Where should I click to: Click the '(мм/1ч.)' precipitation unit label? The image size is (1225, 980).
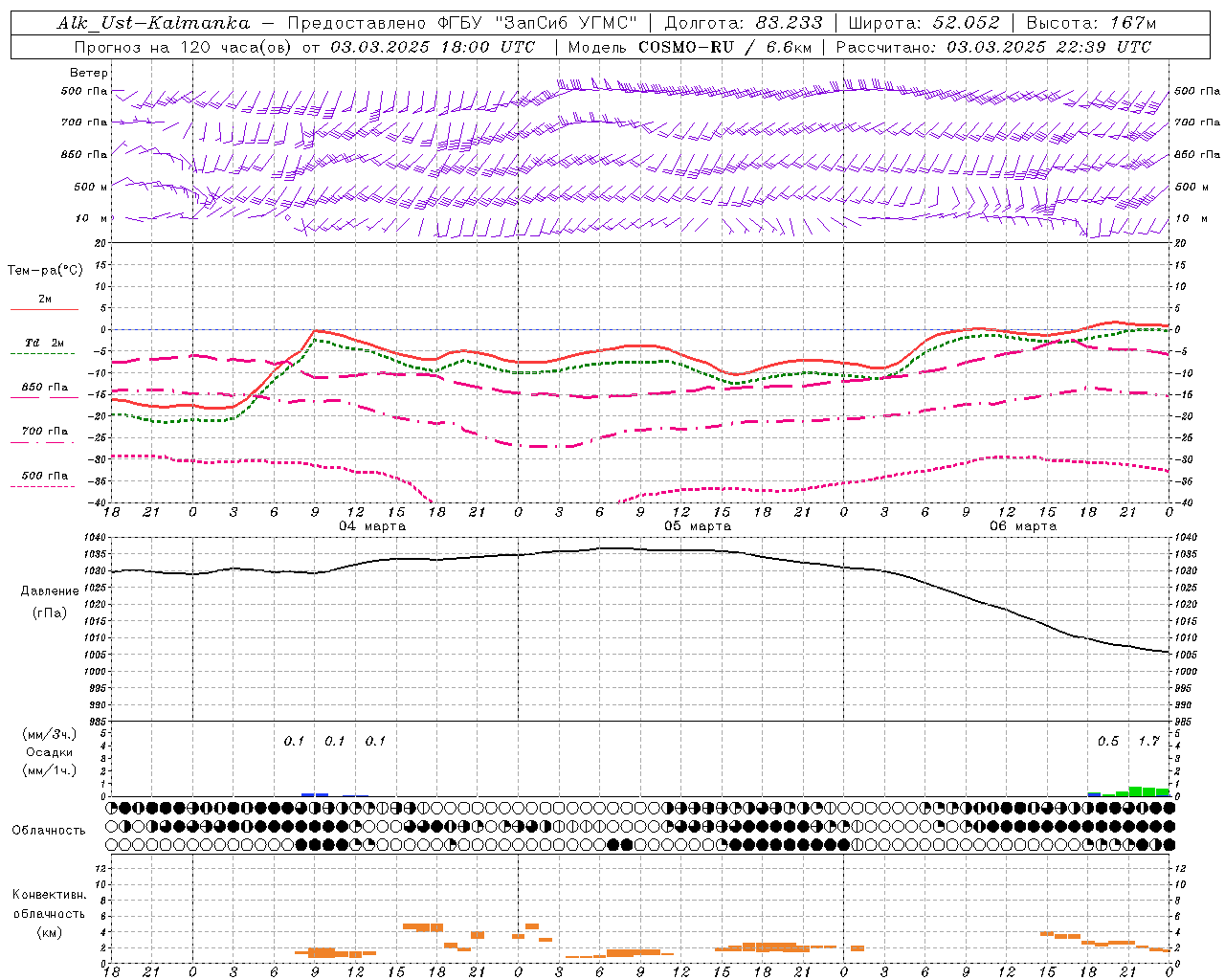point(50,770)
